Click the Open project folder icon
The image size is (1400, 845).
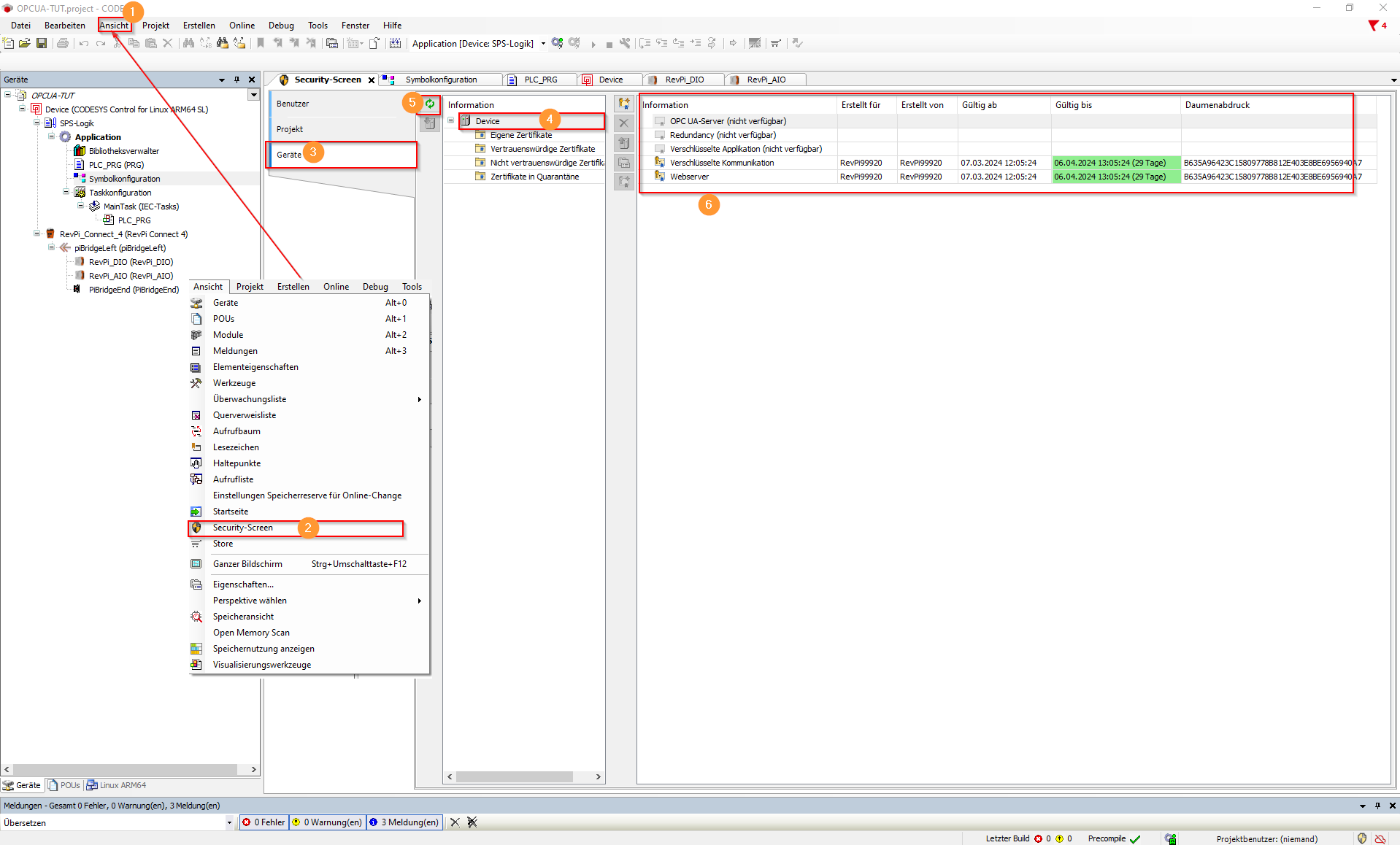25,43
